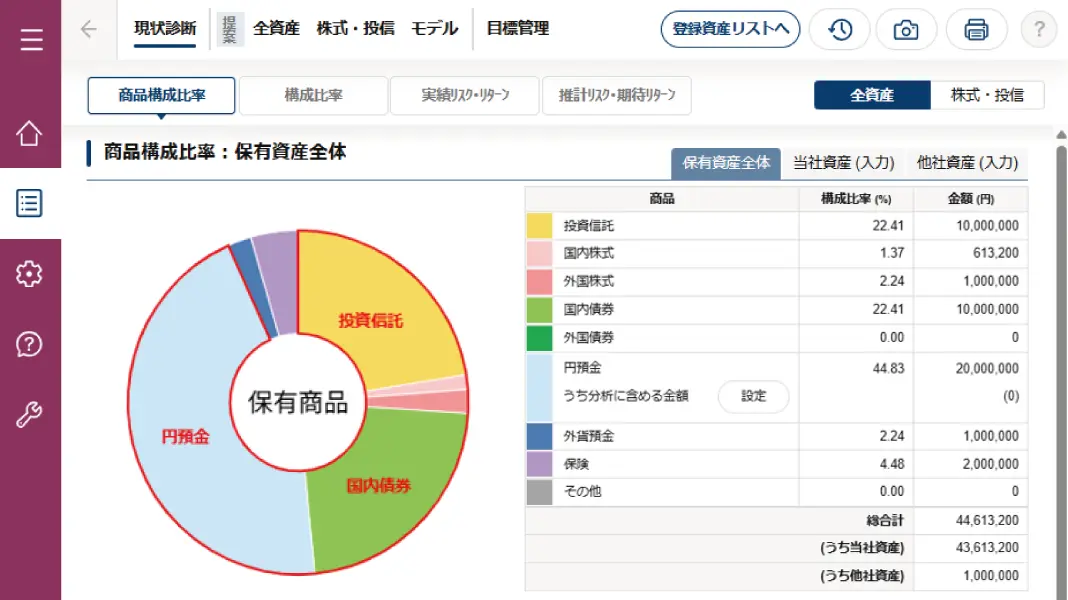Open tools with the wrench icon

click(x=29, y=414)
